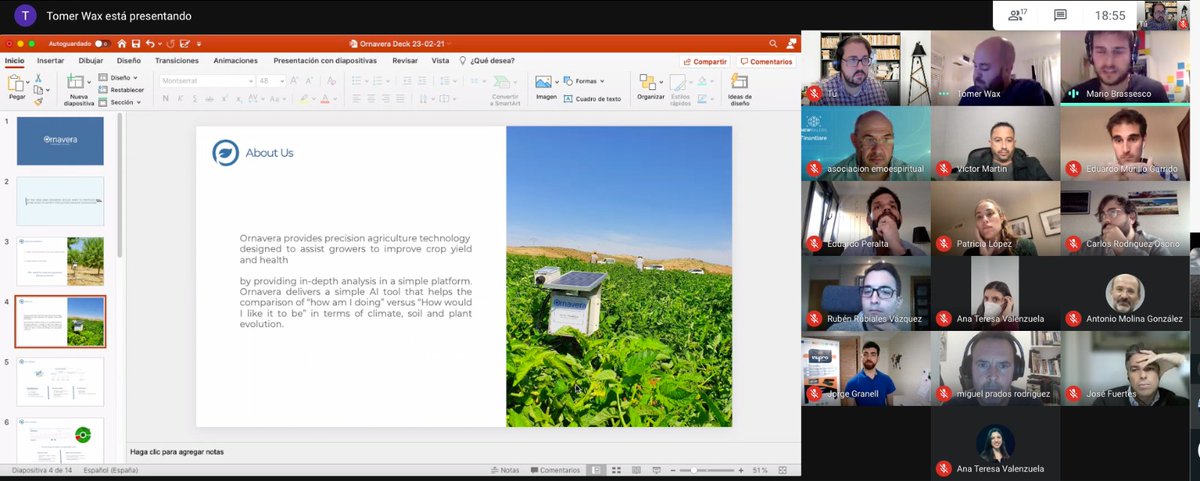Click the Restablecer button
The image size is (1200, 481).
click(122, 90)
